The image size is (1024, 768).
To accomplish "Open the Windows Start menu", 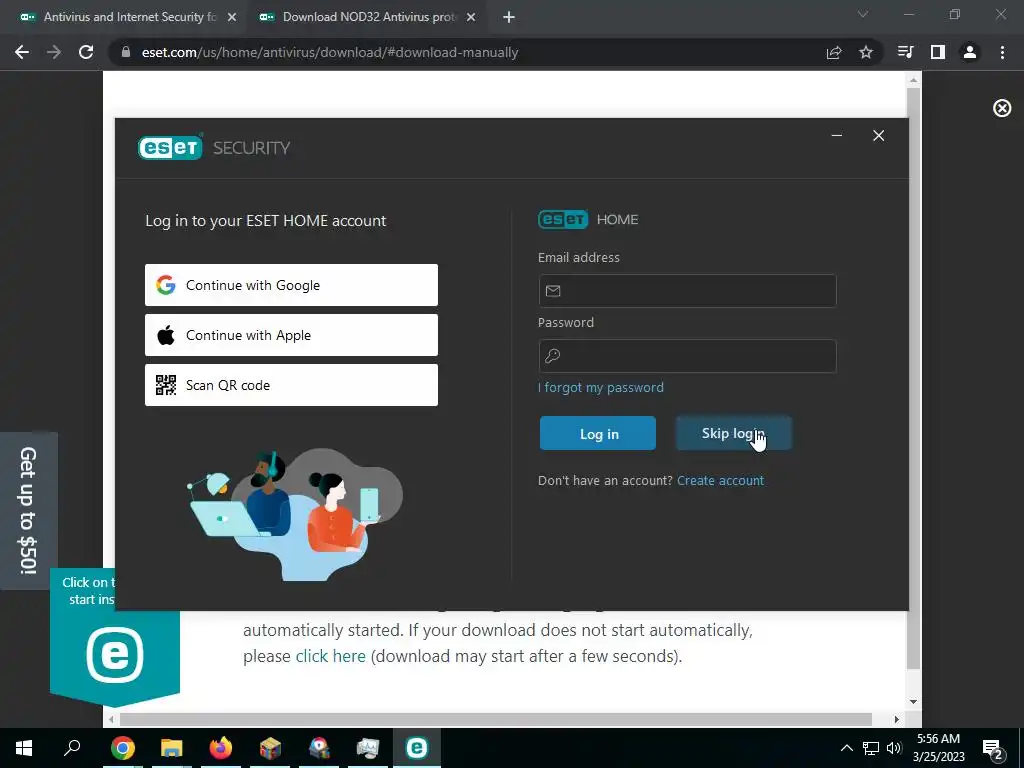I will pos(24,748).
